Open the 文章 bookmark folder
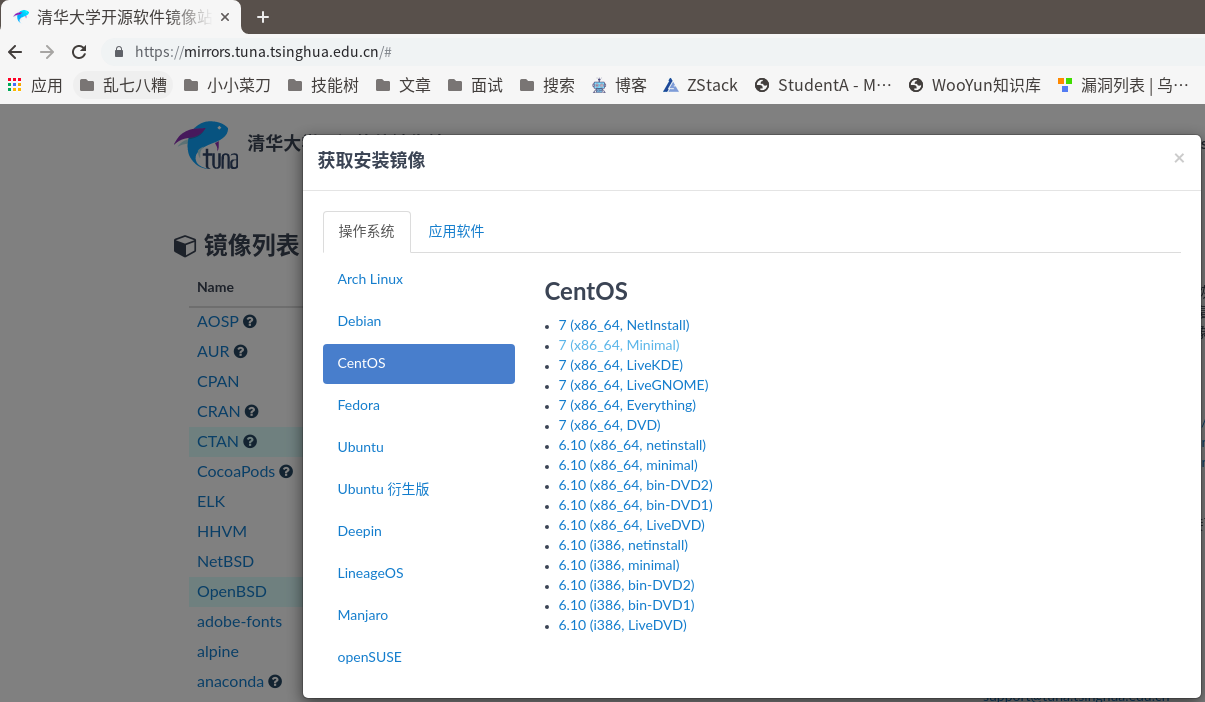 403,85
